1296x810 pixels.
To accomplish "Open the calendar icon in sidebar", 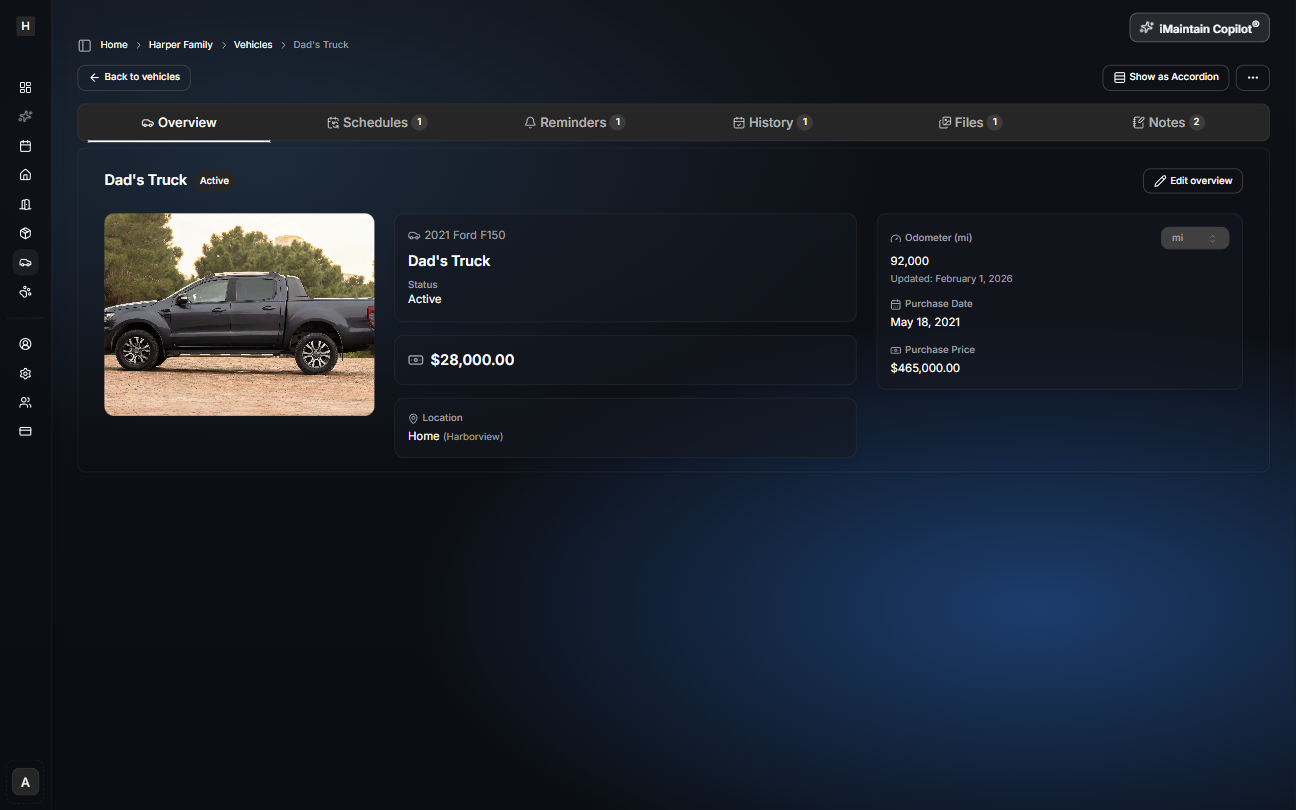I will tap(25, 145).
